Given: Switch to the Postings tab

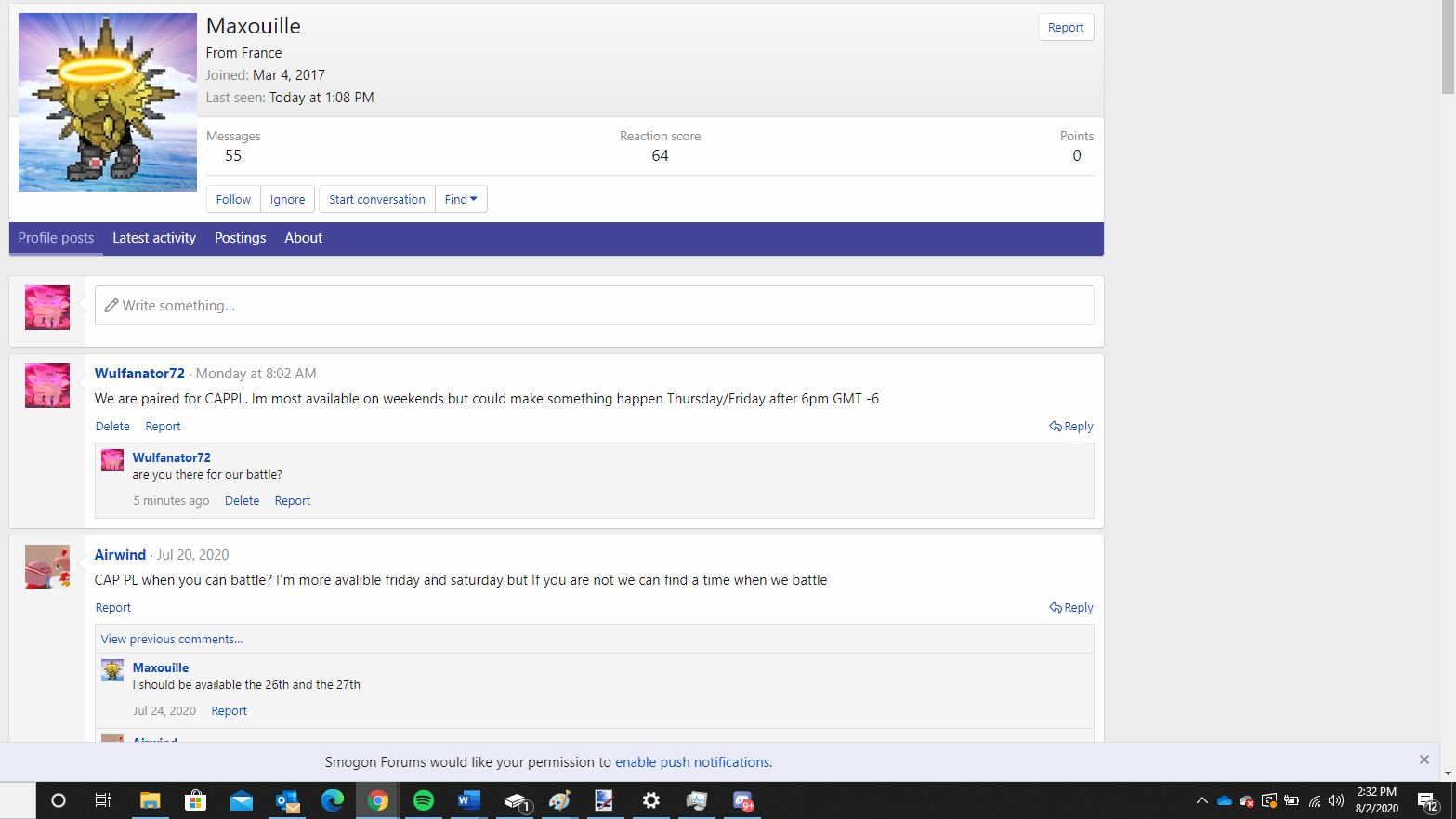Looking at the screenshot, I should tap(240, 238).
